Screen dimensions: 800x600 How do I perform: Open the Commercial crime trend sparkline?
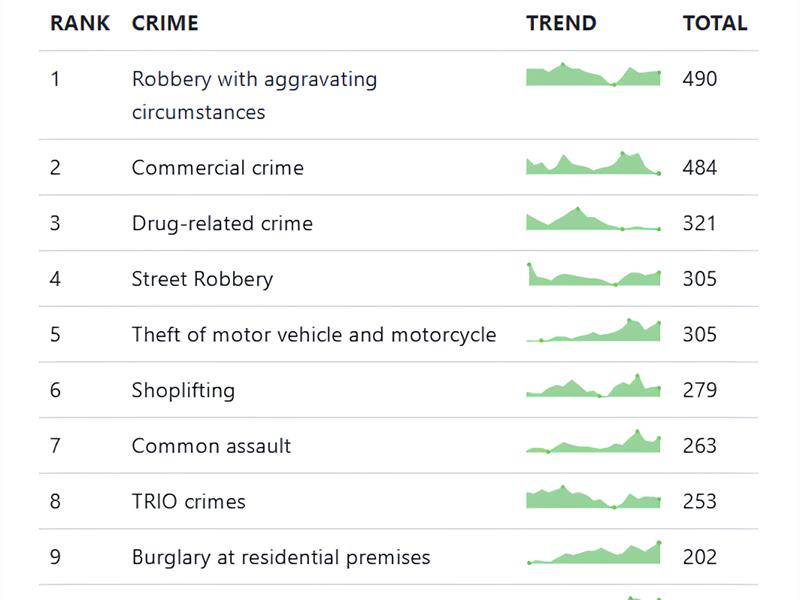click(593, 163)
